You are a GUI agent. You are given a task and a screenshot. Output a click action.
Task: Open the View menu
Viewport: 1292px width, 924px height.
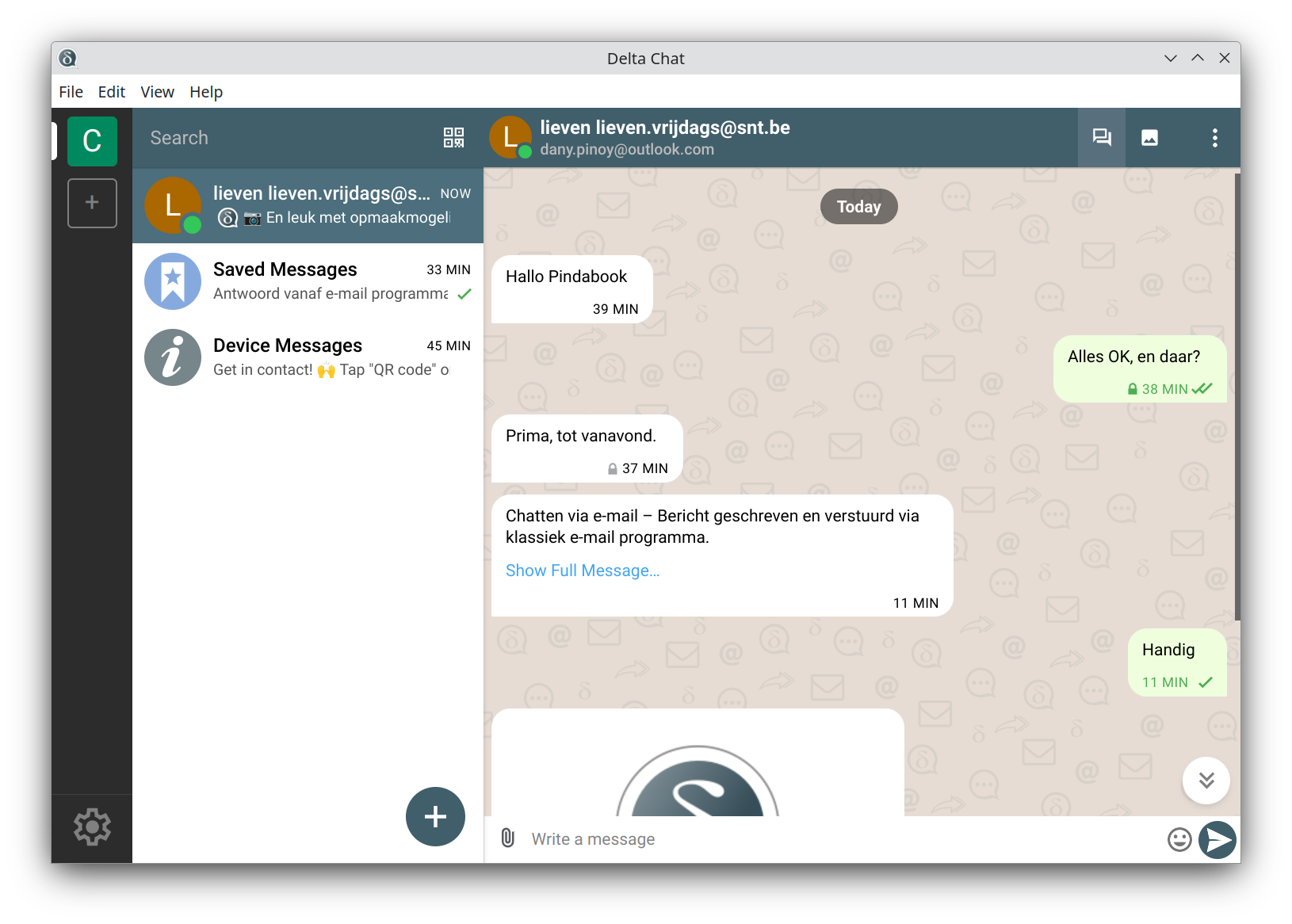pyautogui.click(x=157, y=92)
